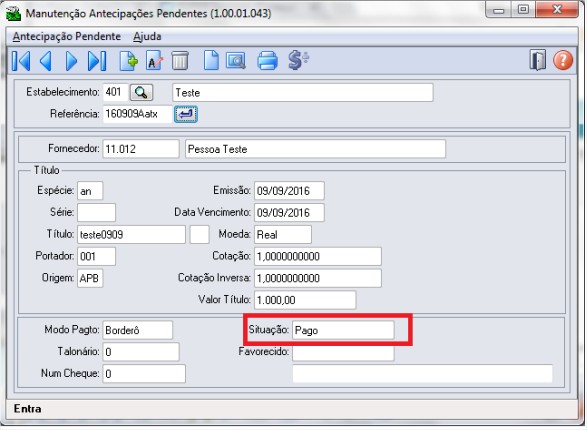Click status bar text Entra
This screenshot has height=430, width=587.
[27, 409]
